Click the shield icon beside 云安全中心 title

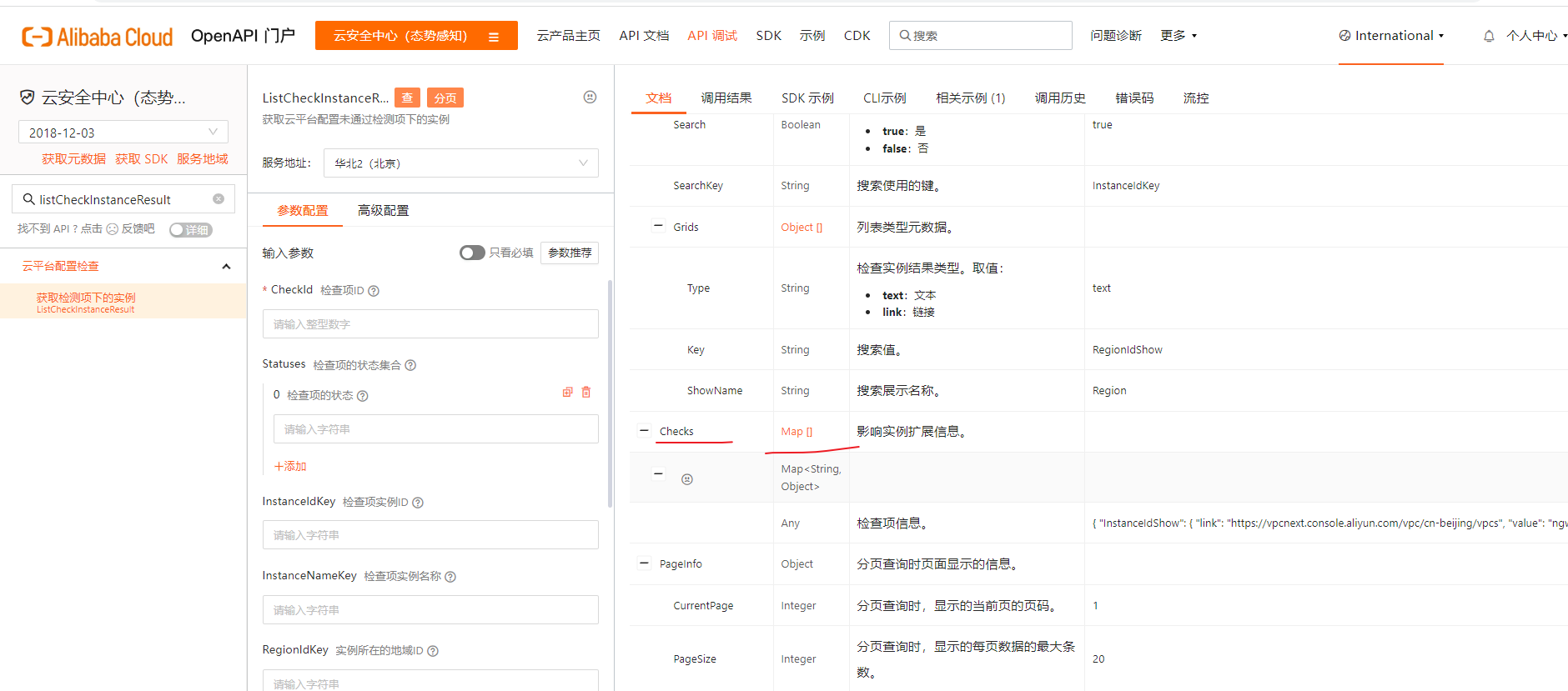click(28, 98)
